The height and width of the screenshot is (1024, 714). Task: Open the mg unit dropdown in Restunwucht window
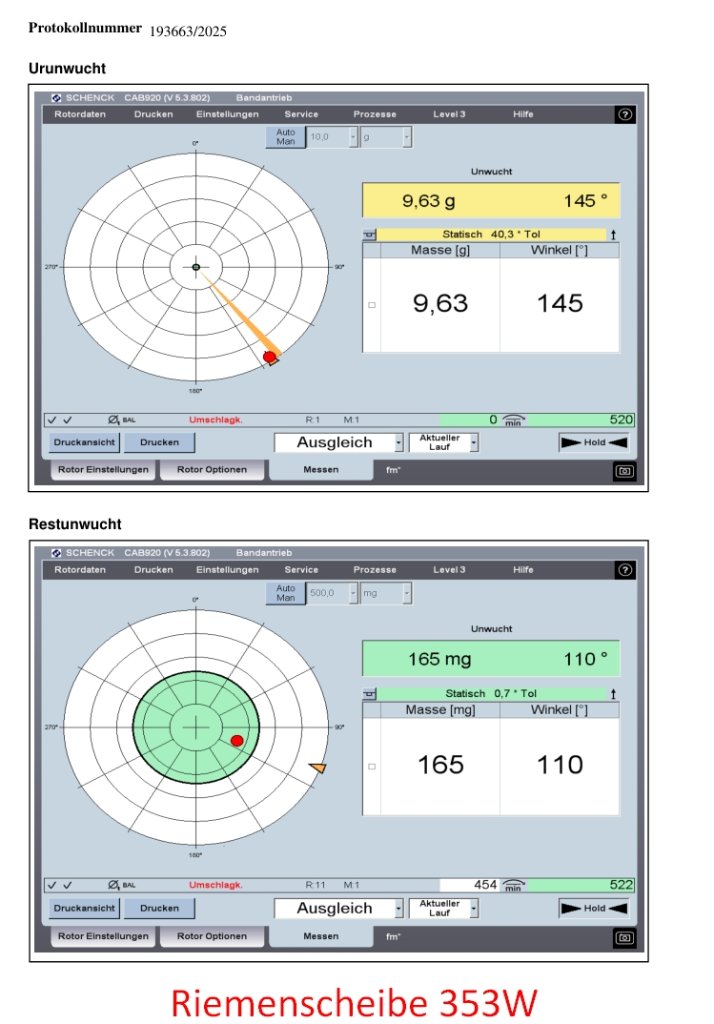click(406, 593)
